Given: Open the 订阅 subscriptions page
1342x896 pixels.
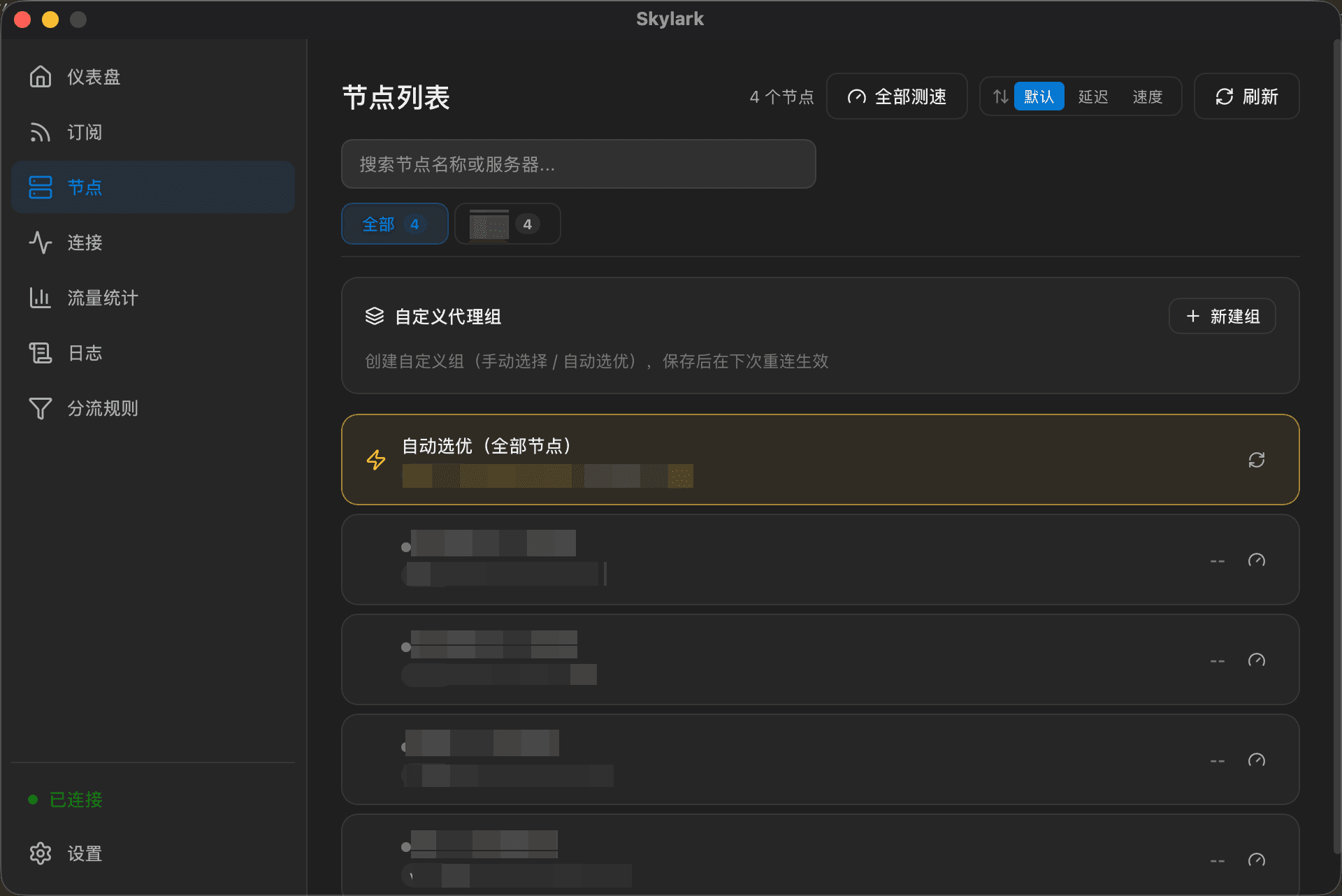Looking at the screenshot, I should point(152,132).
